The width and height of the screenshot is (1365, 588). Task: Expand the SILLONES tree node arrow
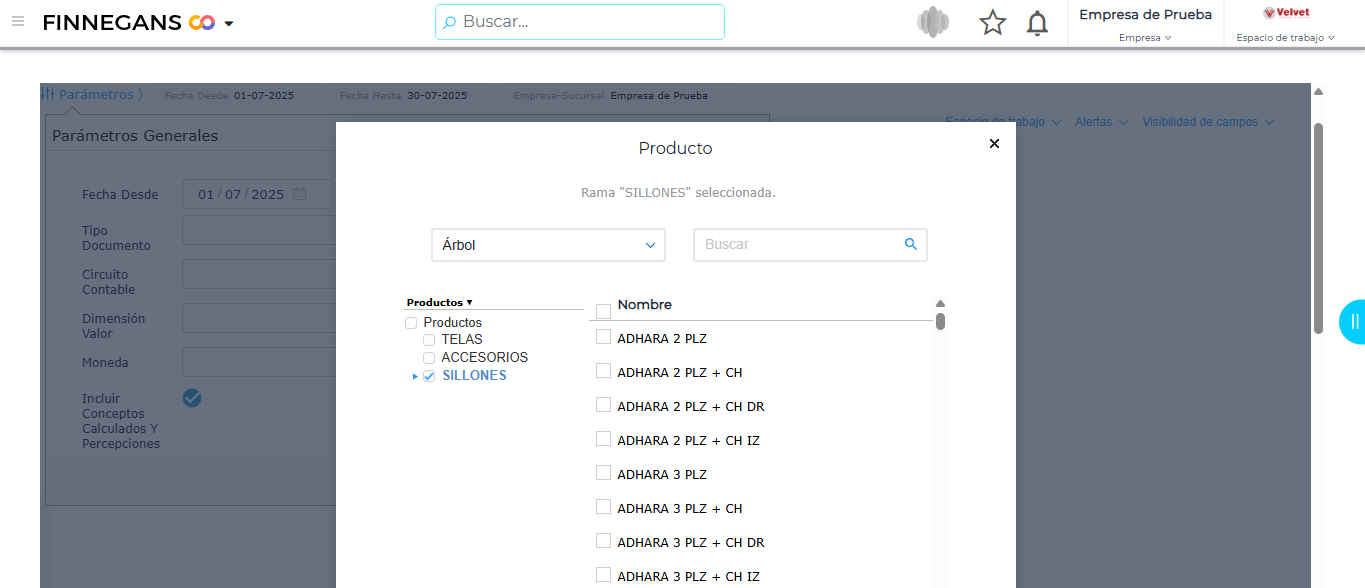[415, 377]
